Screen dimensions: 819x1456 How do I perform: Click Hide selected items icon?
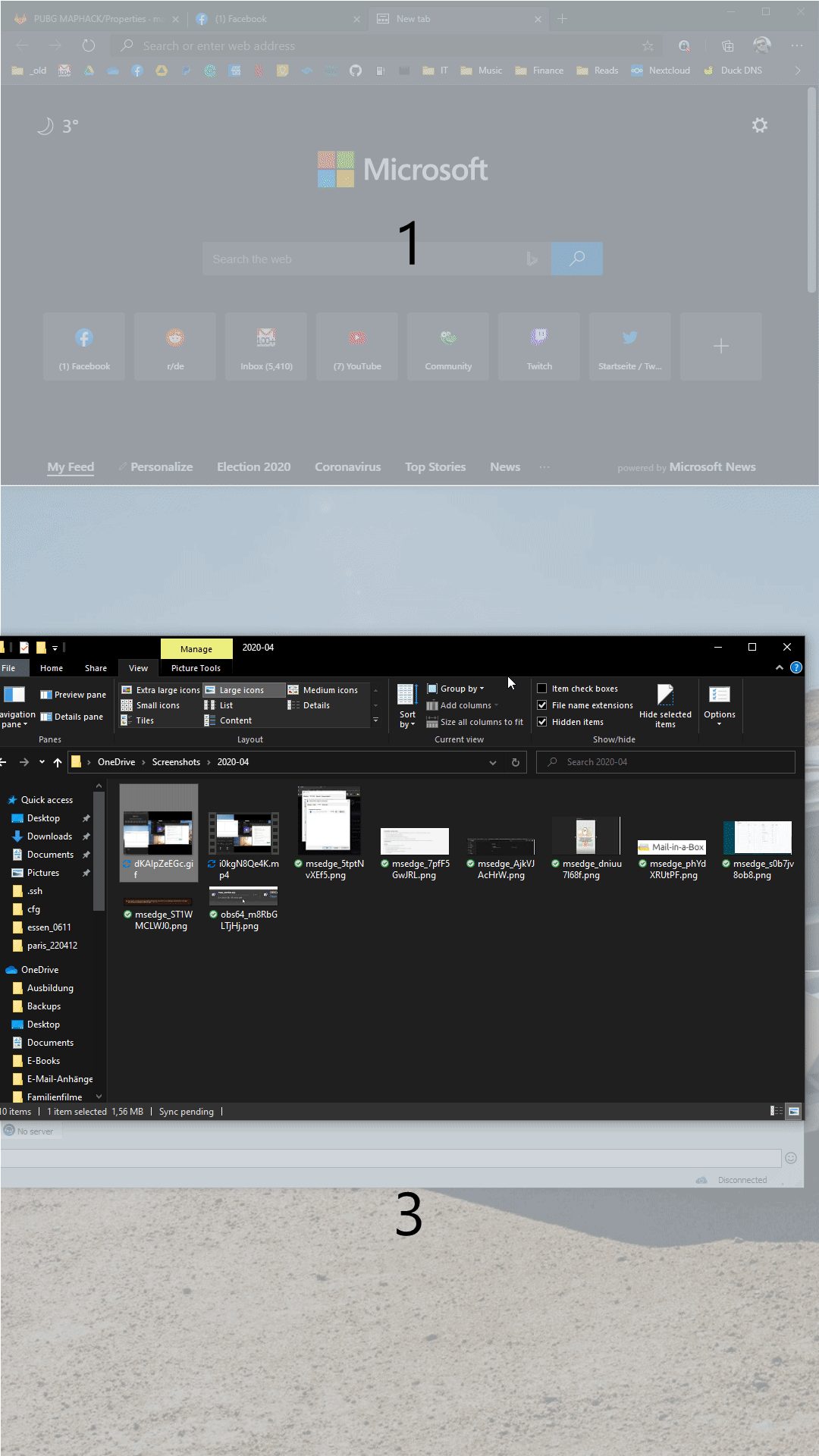665,705
